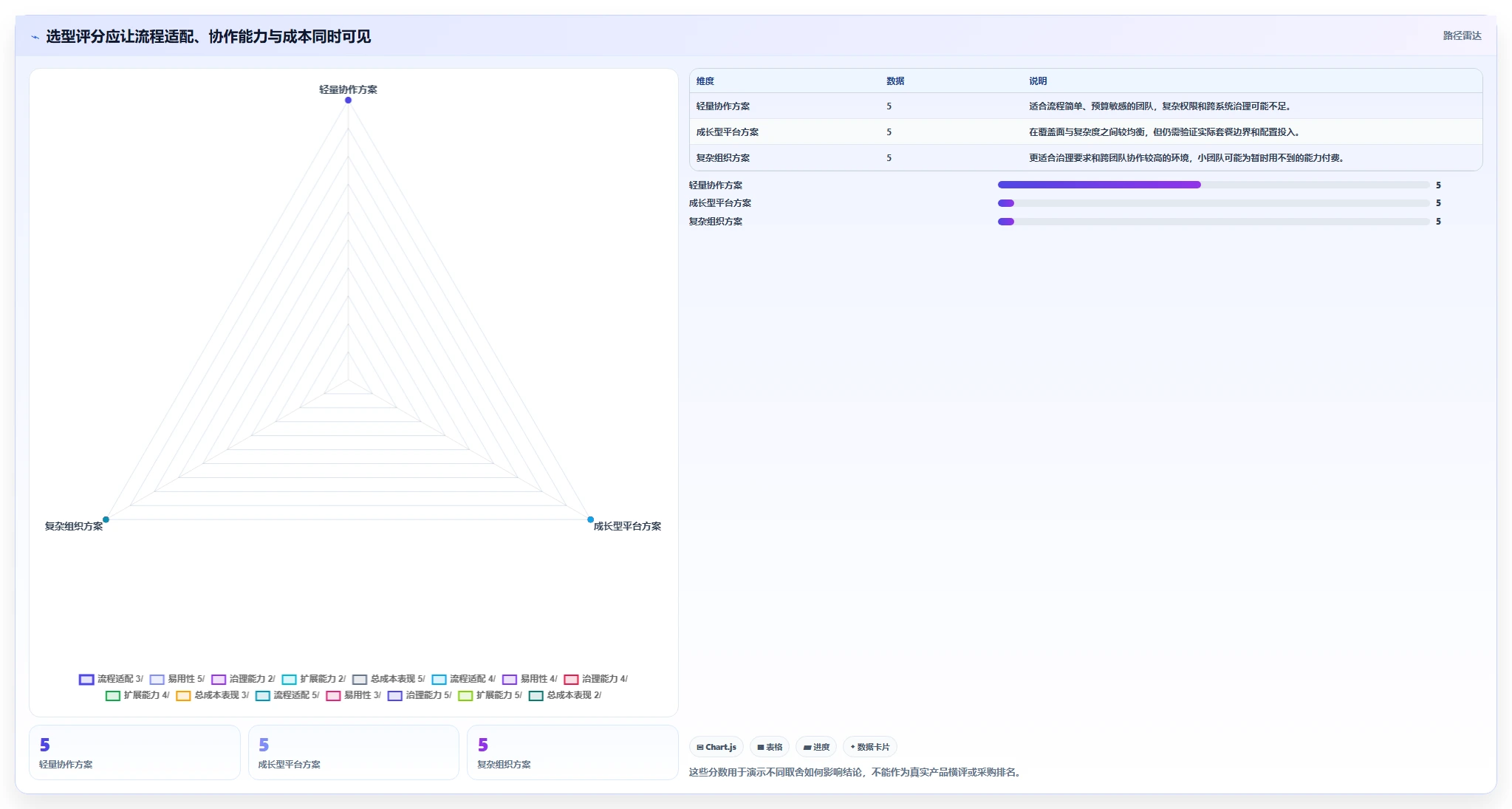Click description starting 适合流程简单
Screen dimensions: 1512x809
tap(1160, 106)
